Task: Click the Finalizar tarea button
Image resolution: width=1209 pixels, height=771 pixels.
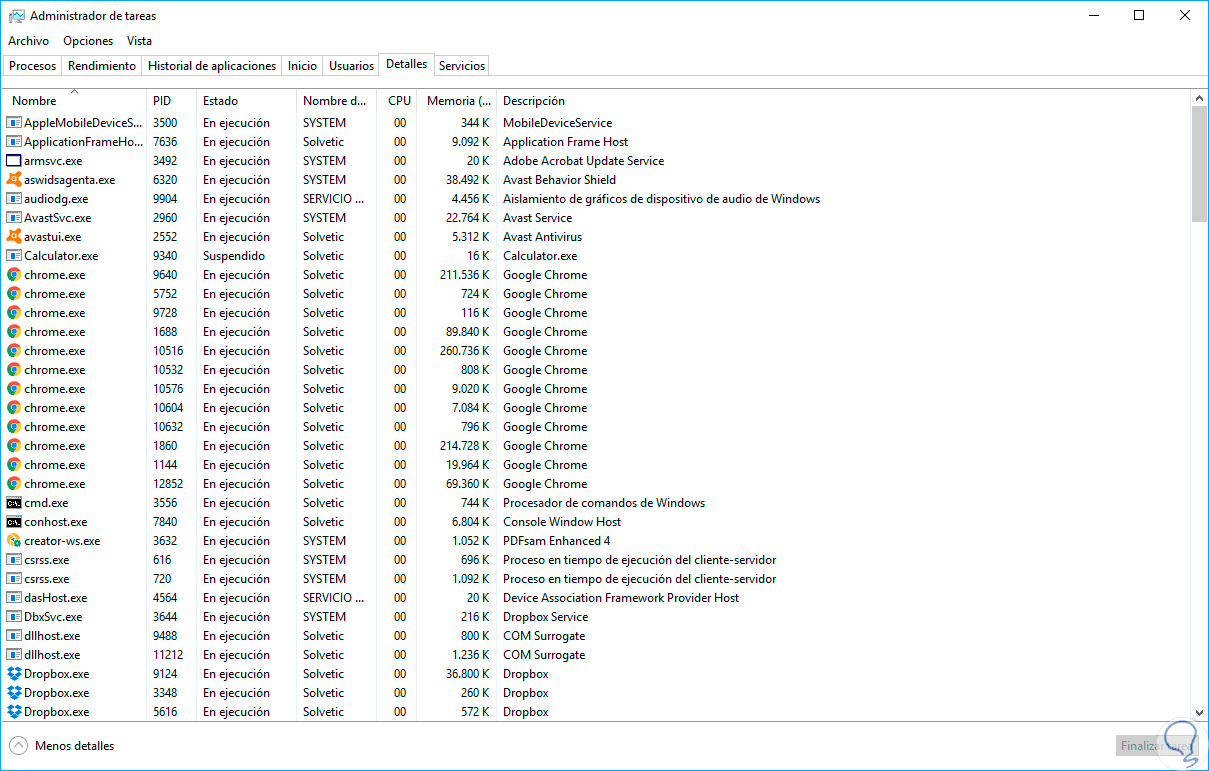Action: point(1156,746)
